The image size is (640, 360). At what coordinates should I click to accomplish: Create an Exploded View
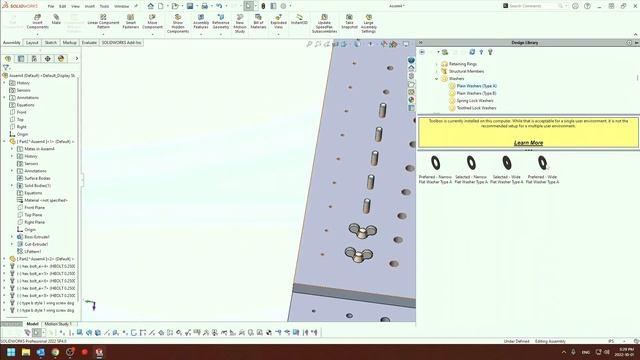coord(278,21)
